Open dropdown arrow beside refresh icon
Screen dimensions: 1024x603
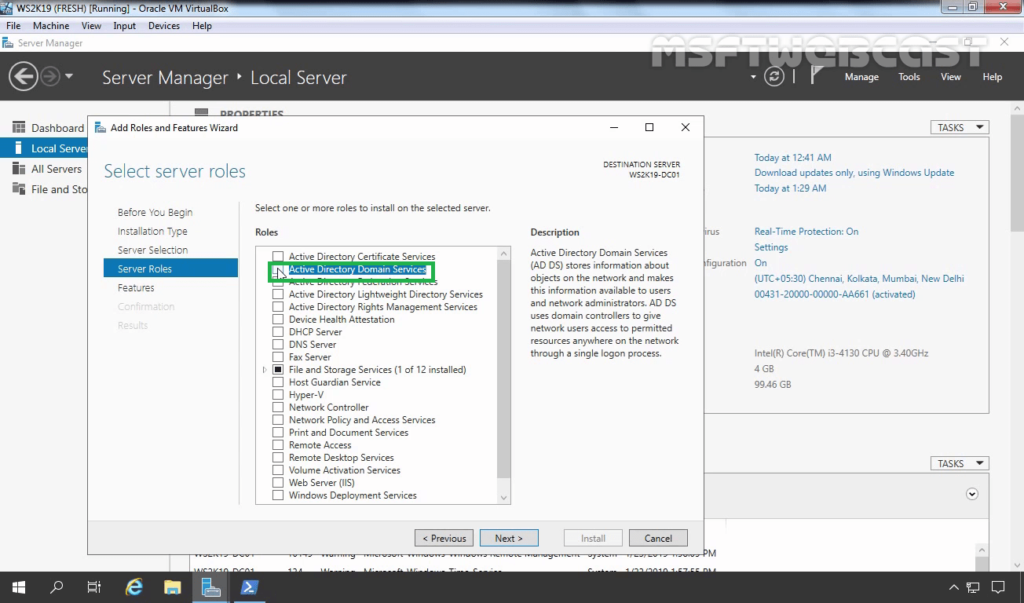pyautogui.click(x=753, y=76)
